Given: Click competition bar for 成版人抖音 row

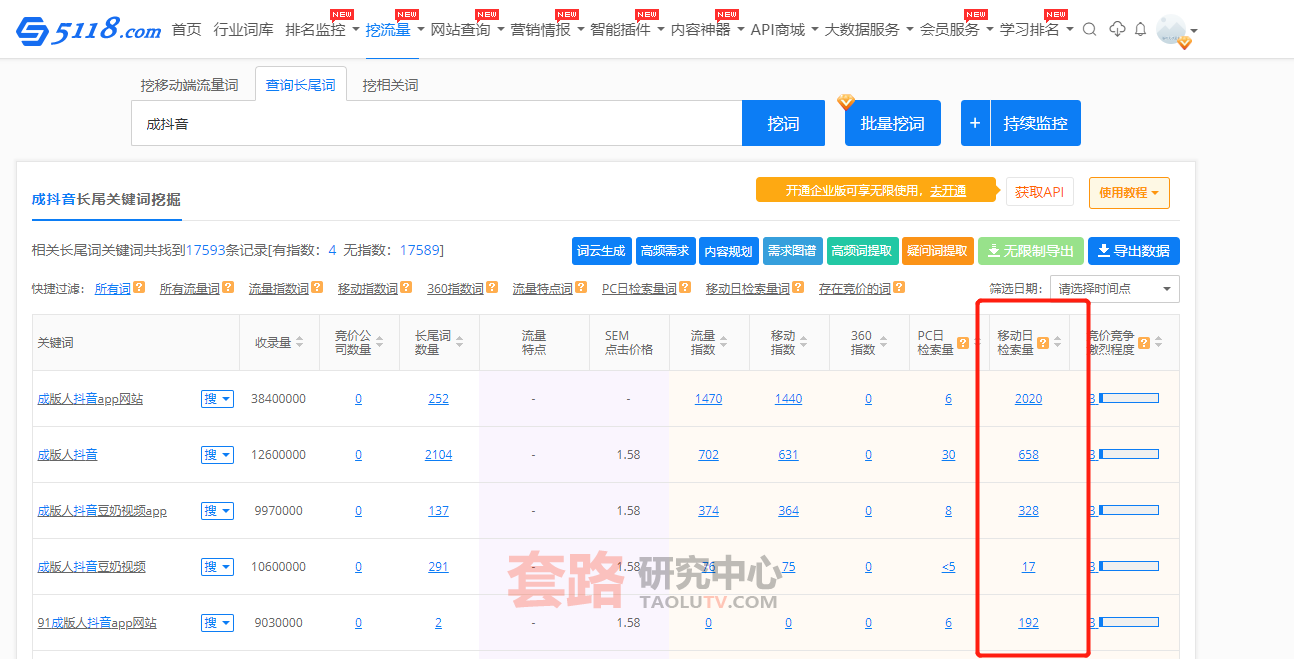Looking at the screenshot, I should [x=1128, y=455].
